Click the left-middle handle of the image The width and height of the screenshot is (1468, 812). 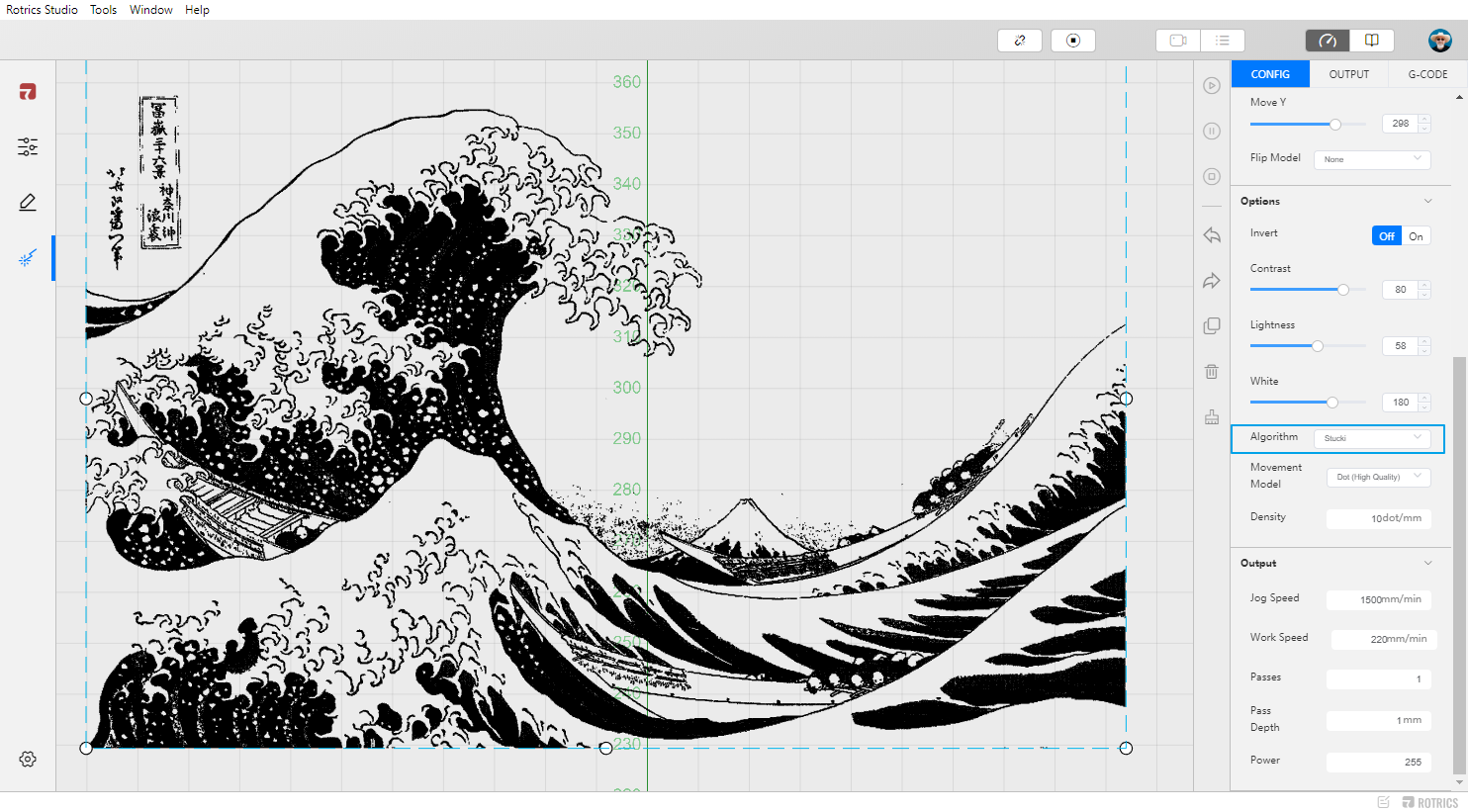(x=86, y=399)
